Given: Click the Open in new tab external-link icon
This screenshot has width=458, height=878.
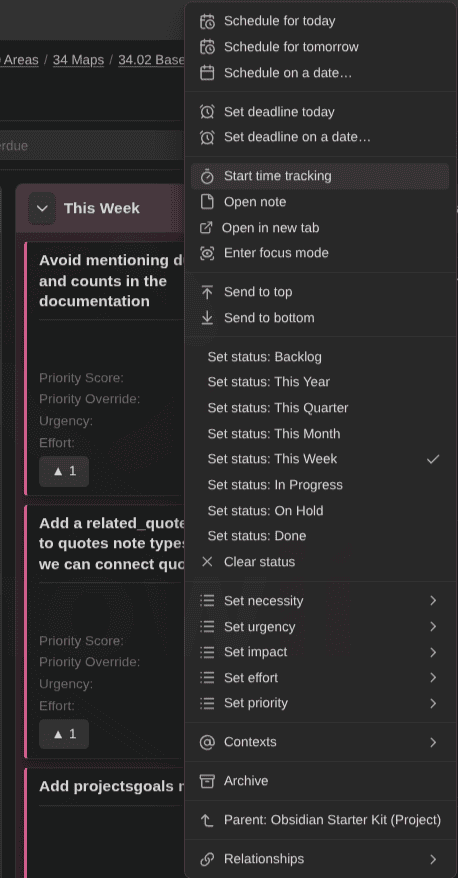Looking at the screenshot, I should pos(206,228).
